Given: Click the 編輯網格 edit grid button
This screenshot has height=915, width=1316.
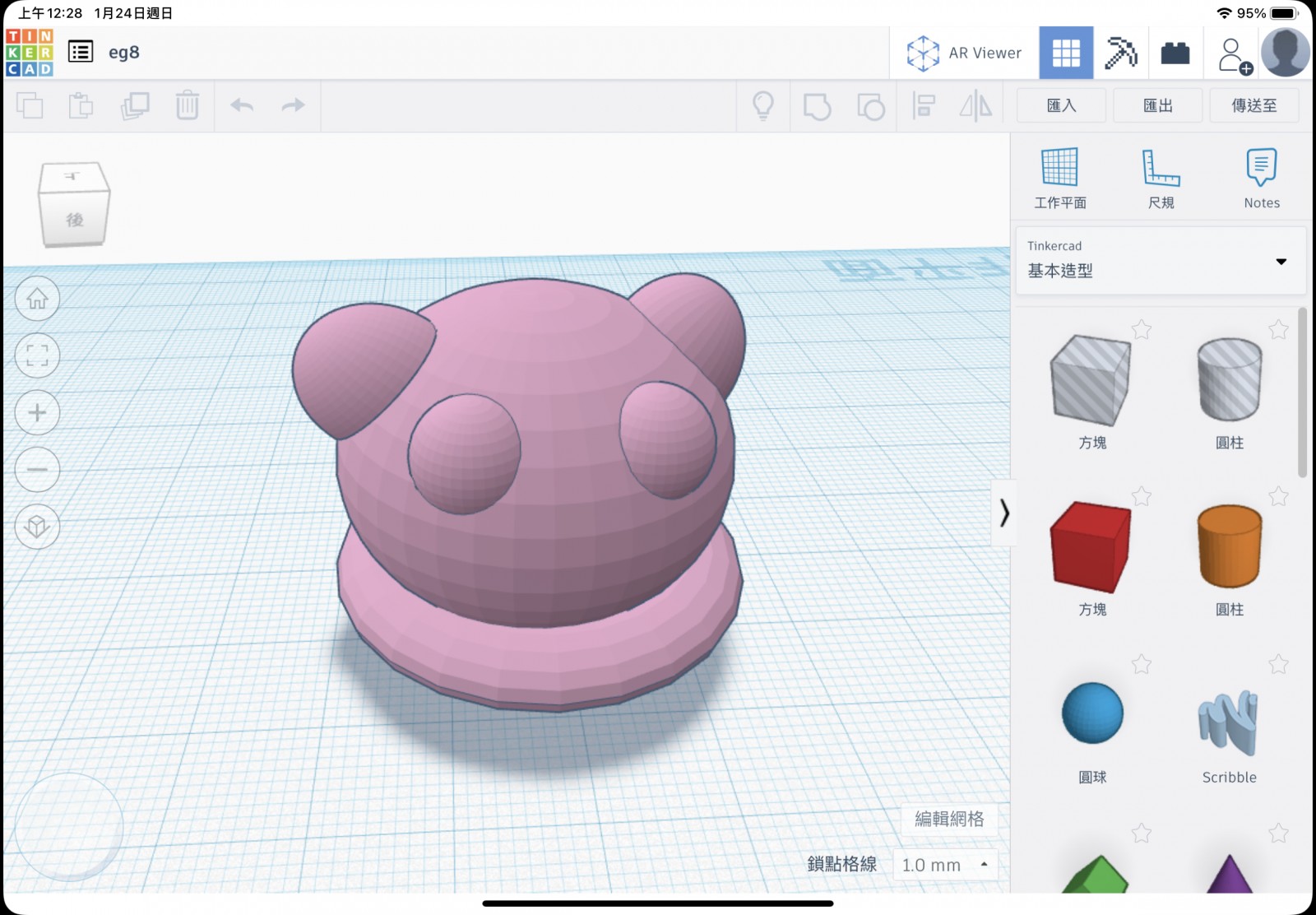Looking at the screenshot, I should click(949, 819).
